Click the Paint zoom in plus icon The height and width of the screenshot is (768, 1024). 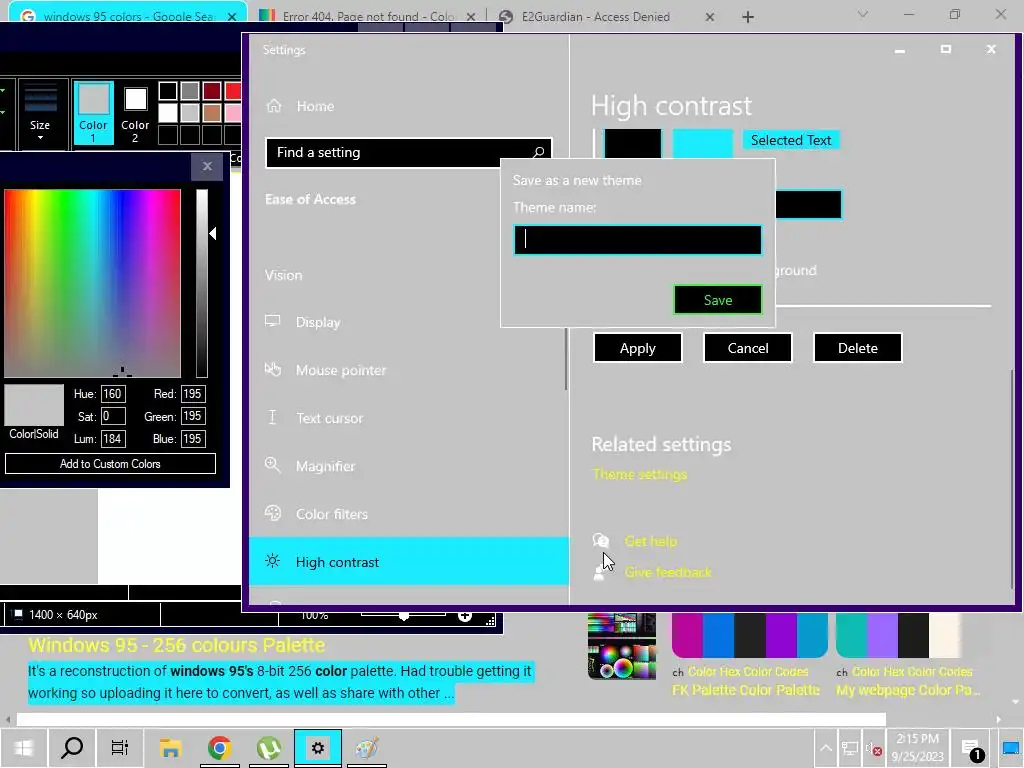[x=464, y=616]
